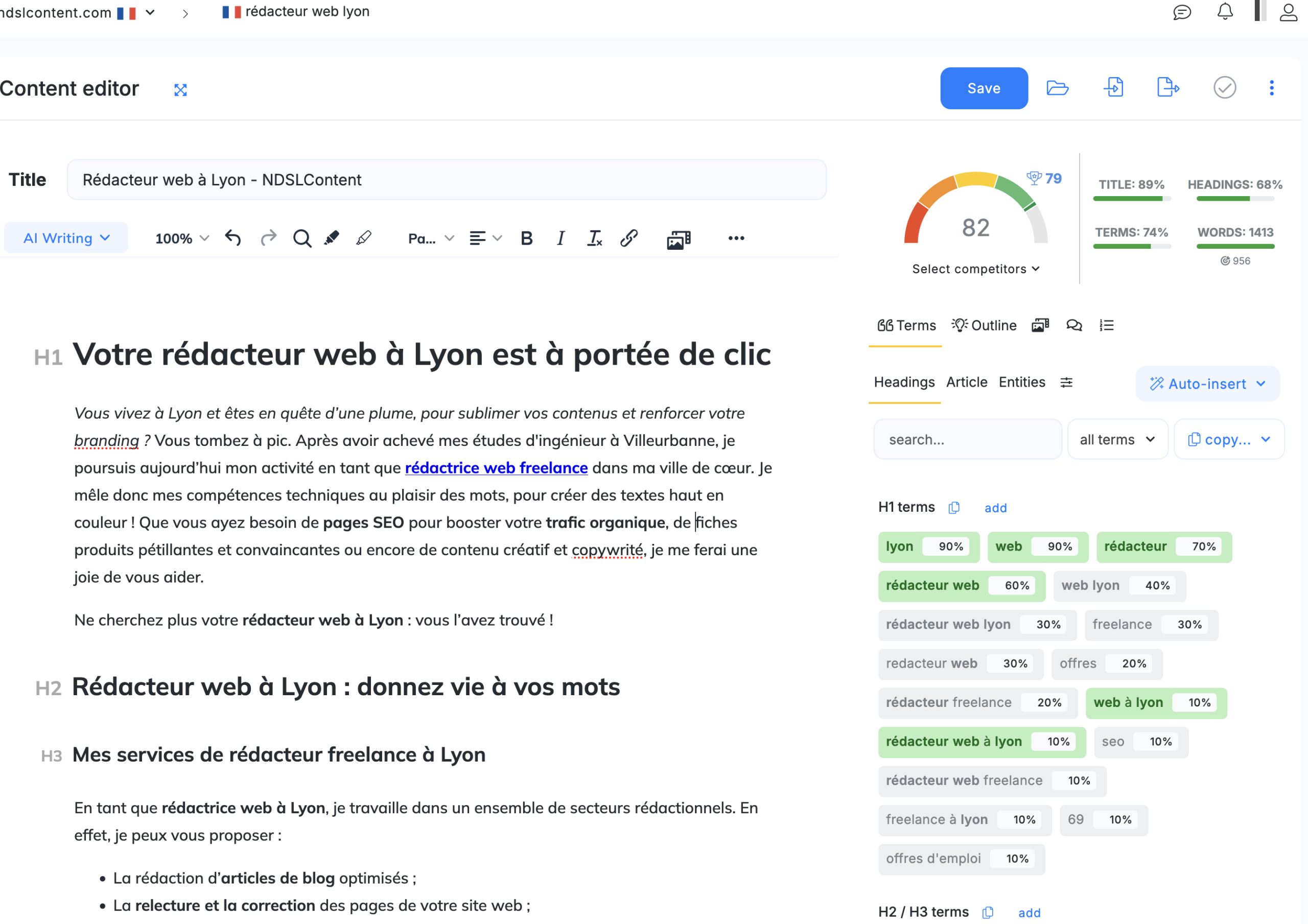Image resolution: width=1308 pixels, height=924 pixels.
Task: Select the Entities sub-tab
Action: coord(1021,382)
